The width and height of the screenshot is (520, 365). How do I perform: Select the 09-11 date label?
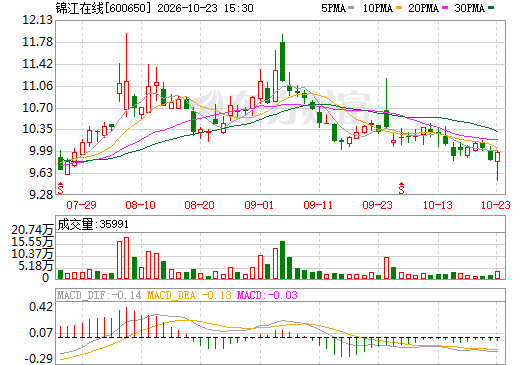(x=318, y=205)
